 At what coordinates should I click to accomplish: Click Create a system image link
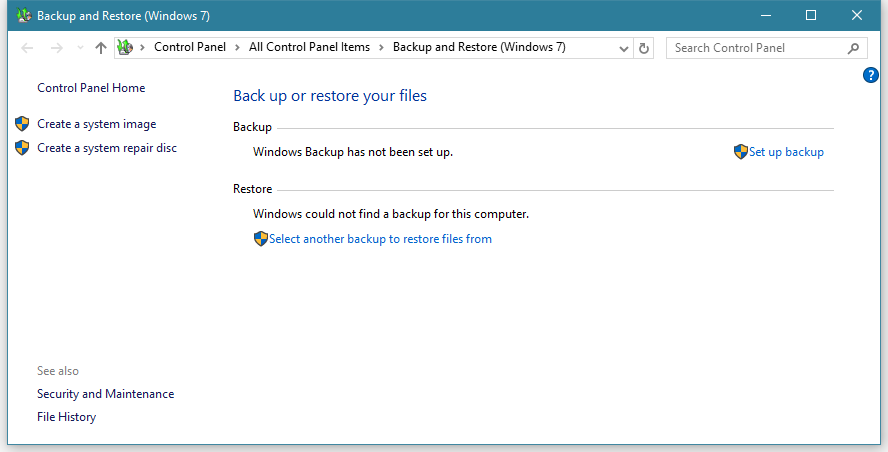96,124
